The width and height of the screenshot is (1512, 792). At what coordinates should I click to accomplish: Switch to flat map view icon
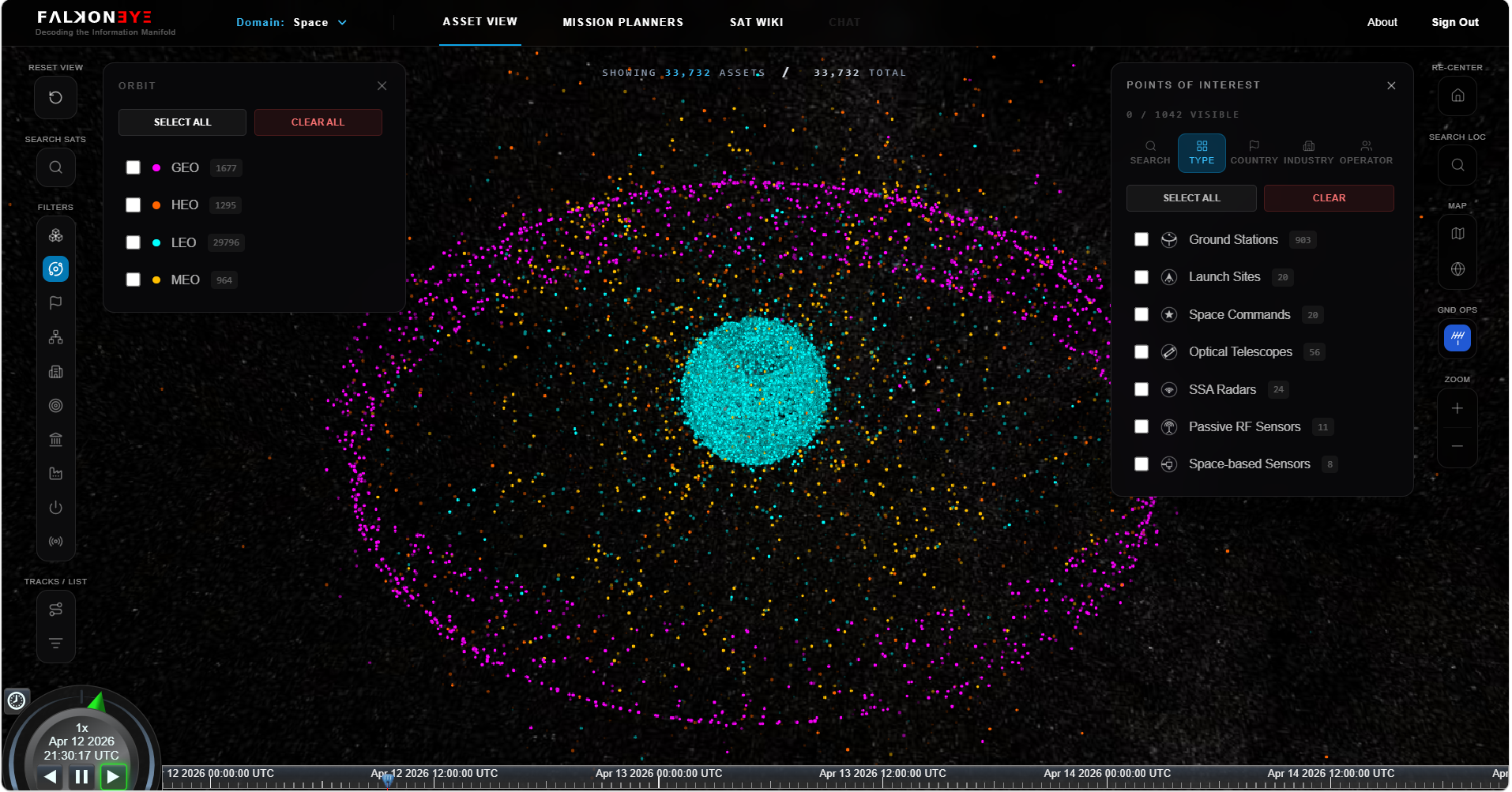1457,234
